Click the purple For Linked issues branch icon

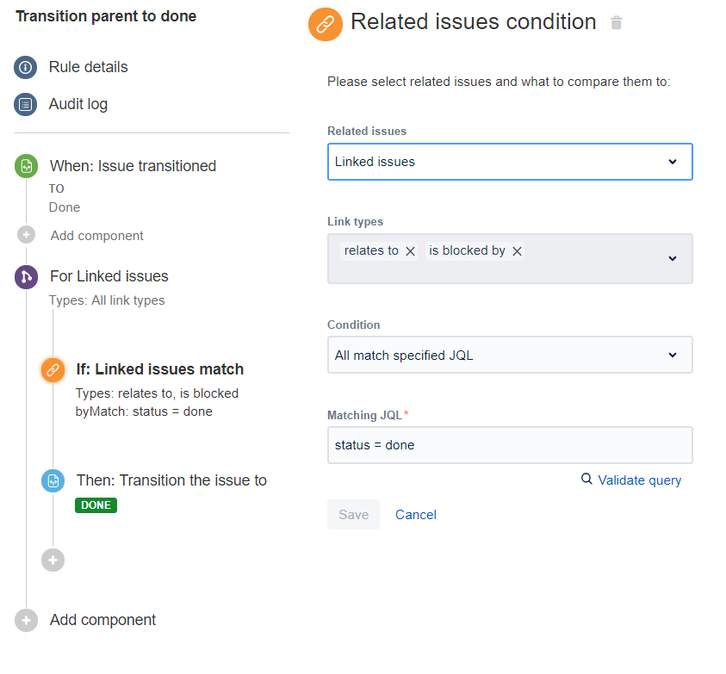(26, 277)
